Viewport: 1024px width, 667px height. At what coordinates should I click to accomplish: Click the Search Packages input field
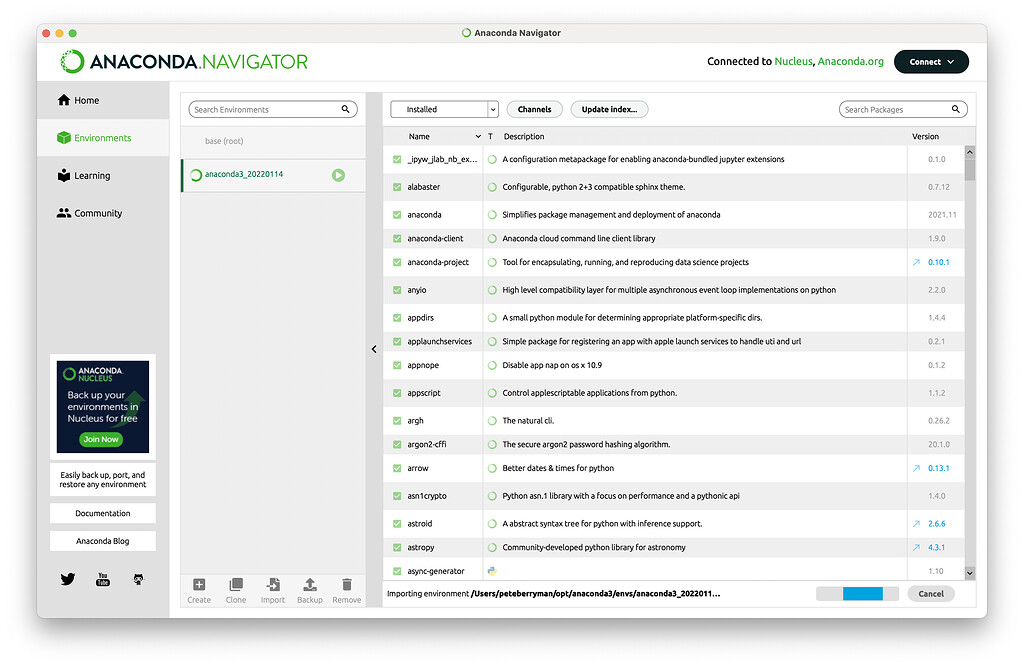pos(896,109)
